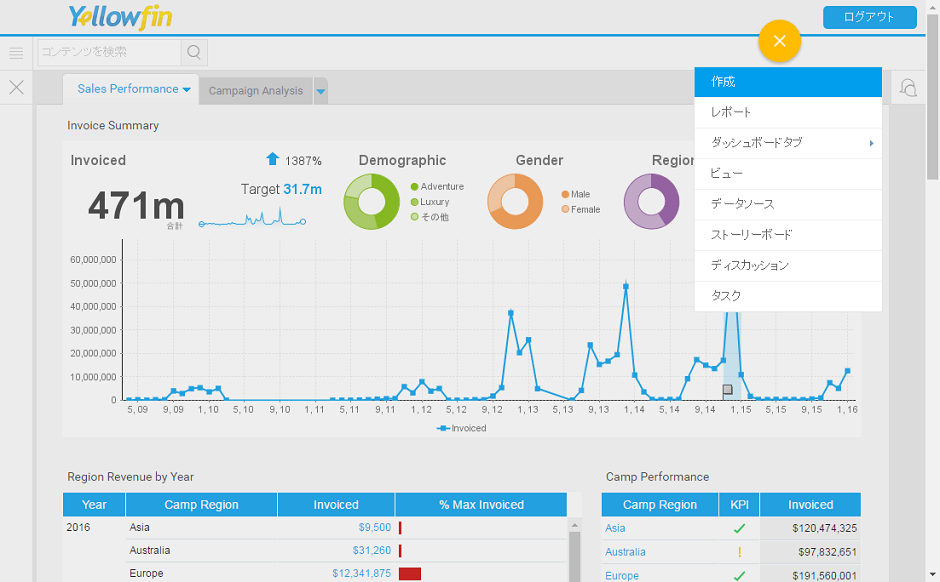Screen dimensions: 940x582
Task: Click the 2016 year cell
Action: pos(78,527)
